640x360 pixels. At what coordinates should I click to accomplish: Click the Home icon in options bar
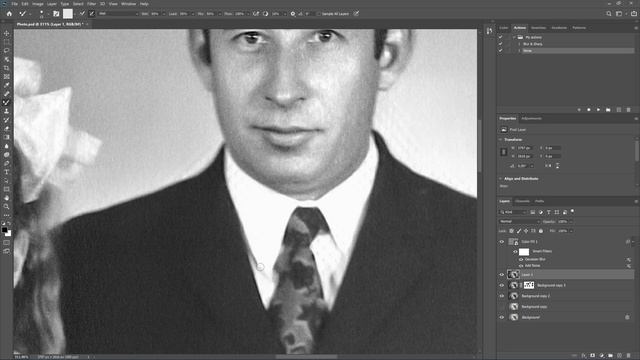click(x=9, y=13)
